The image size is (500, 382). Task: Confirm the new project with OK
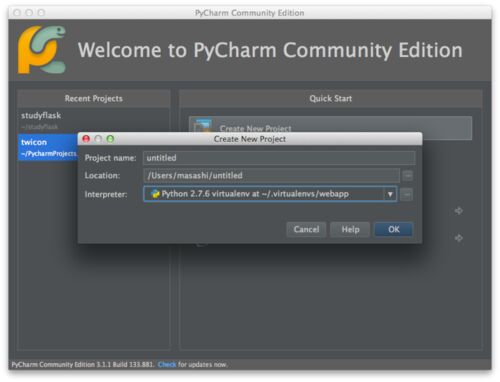394,229
